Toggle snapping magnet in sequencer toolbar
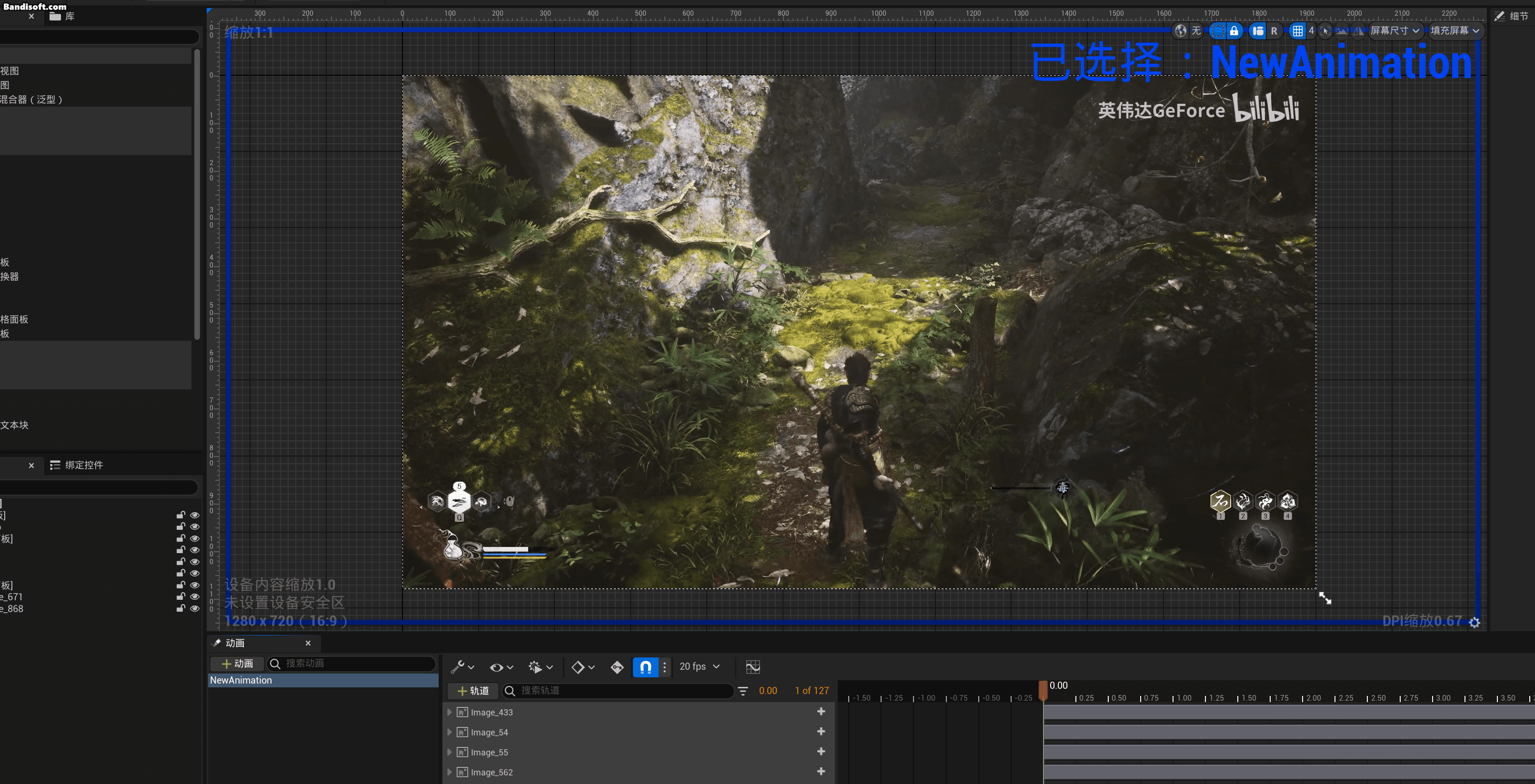This screenshot has width=1535, height=784. click(x=645, y=666)
